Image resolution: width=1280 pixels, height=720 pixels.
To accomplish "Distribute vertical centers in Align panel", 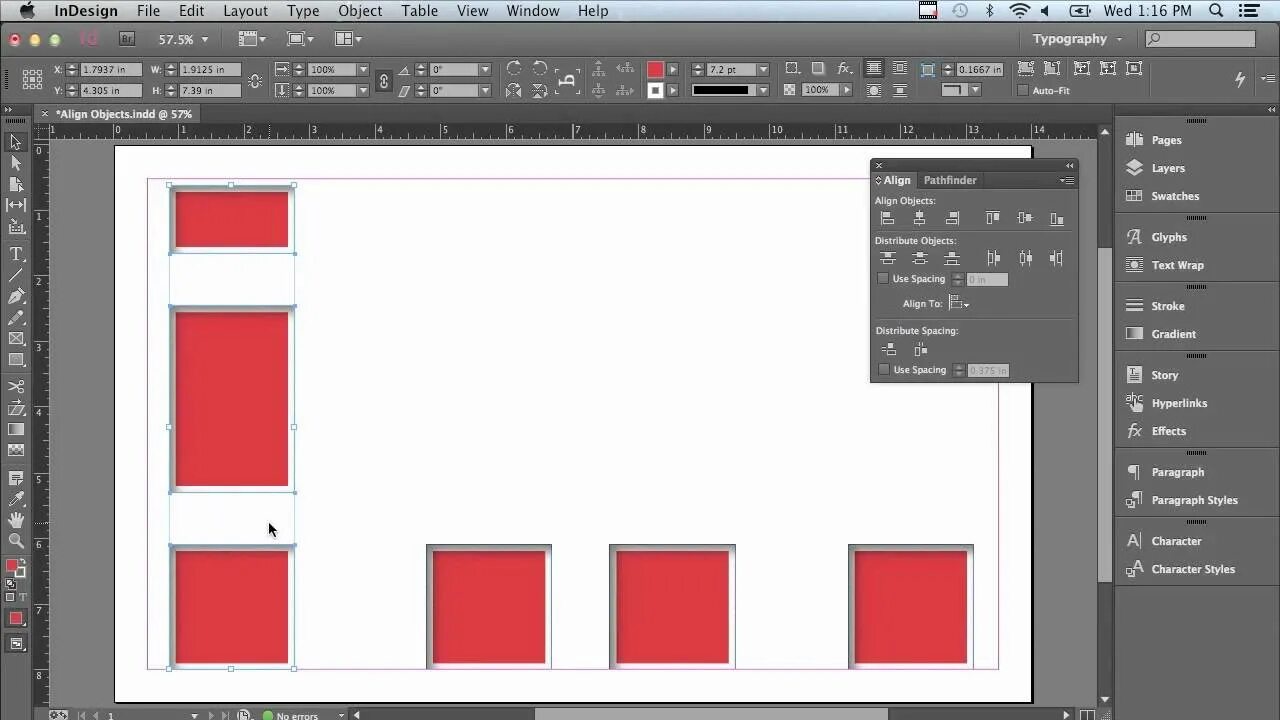I will 919,258.
